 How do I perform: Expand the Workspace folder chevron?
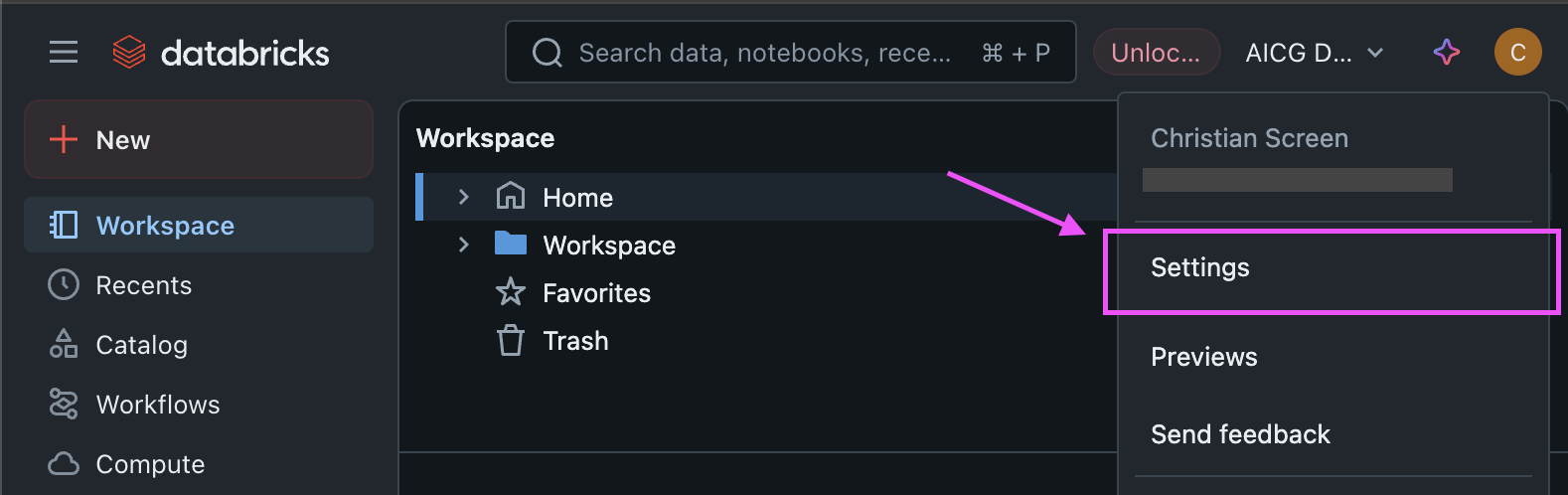coord(463,245)
